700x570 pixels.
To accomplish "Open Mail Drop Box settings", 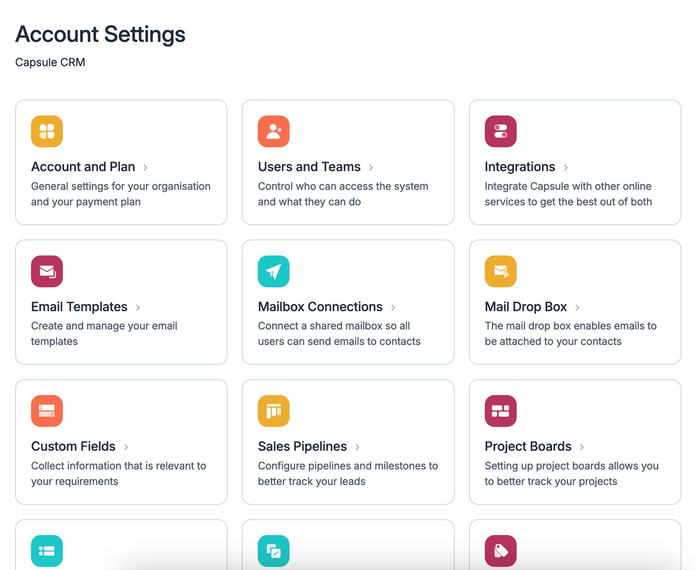I will coord(525,307).
